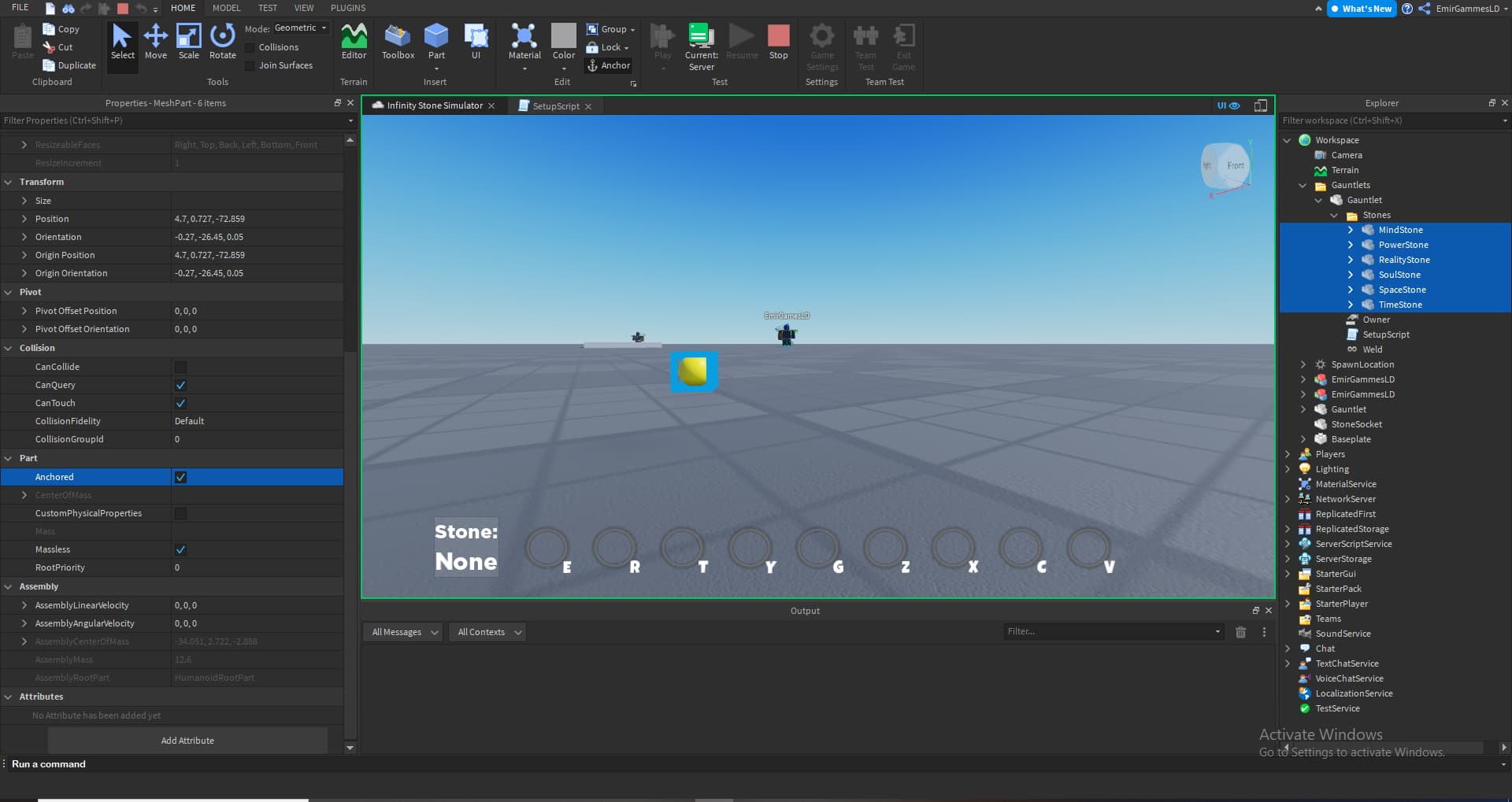Screen dimensions: 1512x802
Task: Expand the Lighting service
Action: pos(1287,469)
